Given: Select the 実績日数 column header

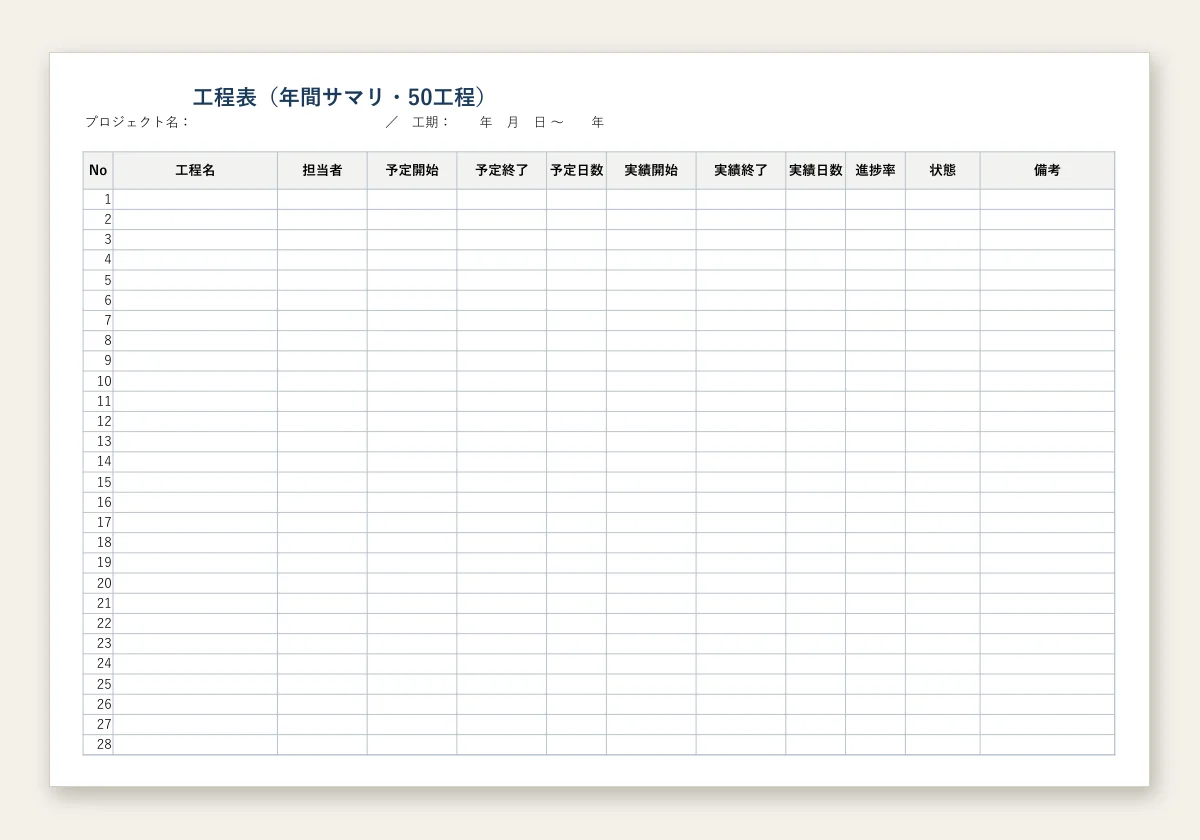Looking at the screenshot, I should (x=816, y=170).
